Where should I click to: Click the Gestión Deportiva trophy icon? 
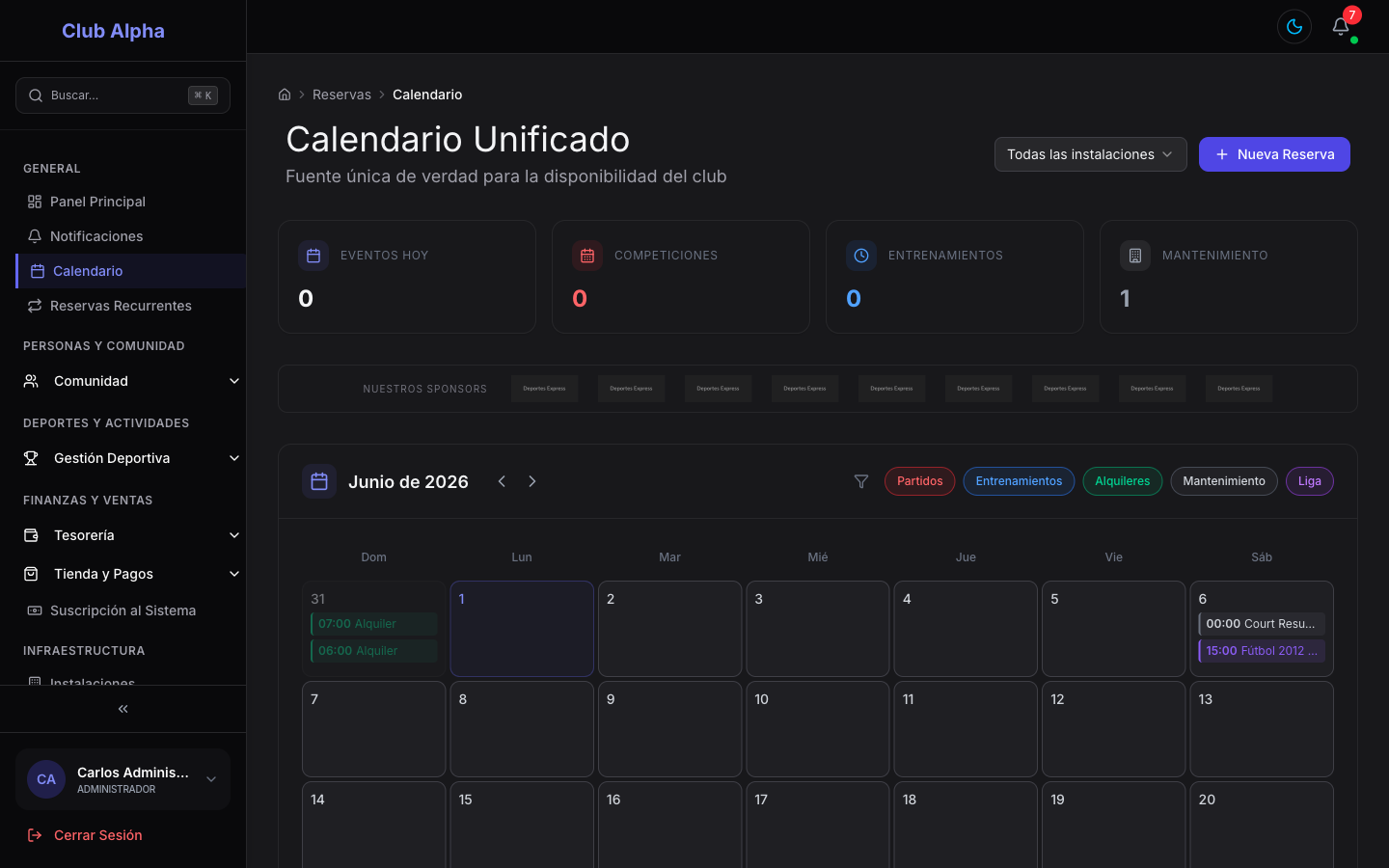click(x=31, y=458)
